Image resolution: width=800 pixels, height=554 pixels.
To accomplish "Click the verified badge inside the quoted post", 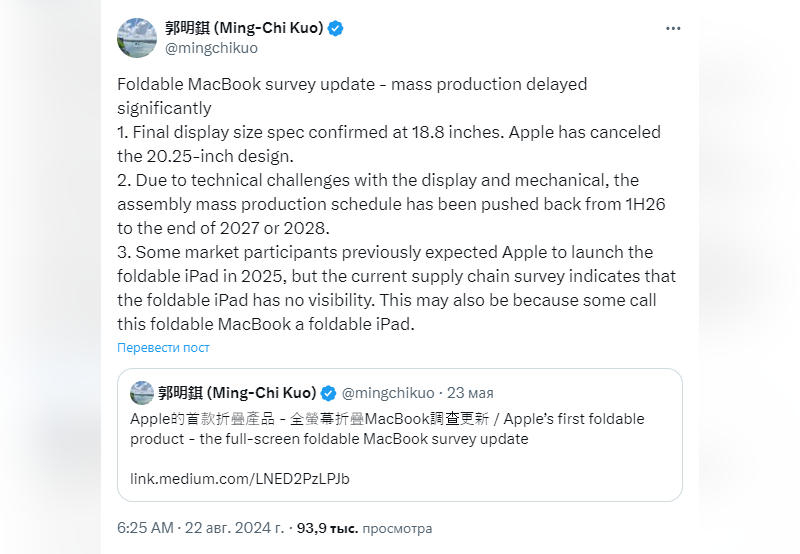I will click(x=329, y=392).
